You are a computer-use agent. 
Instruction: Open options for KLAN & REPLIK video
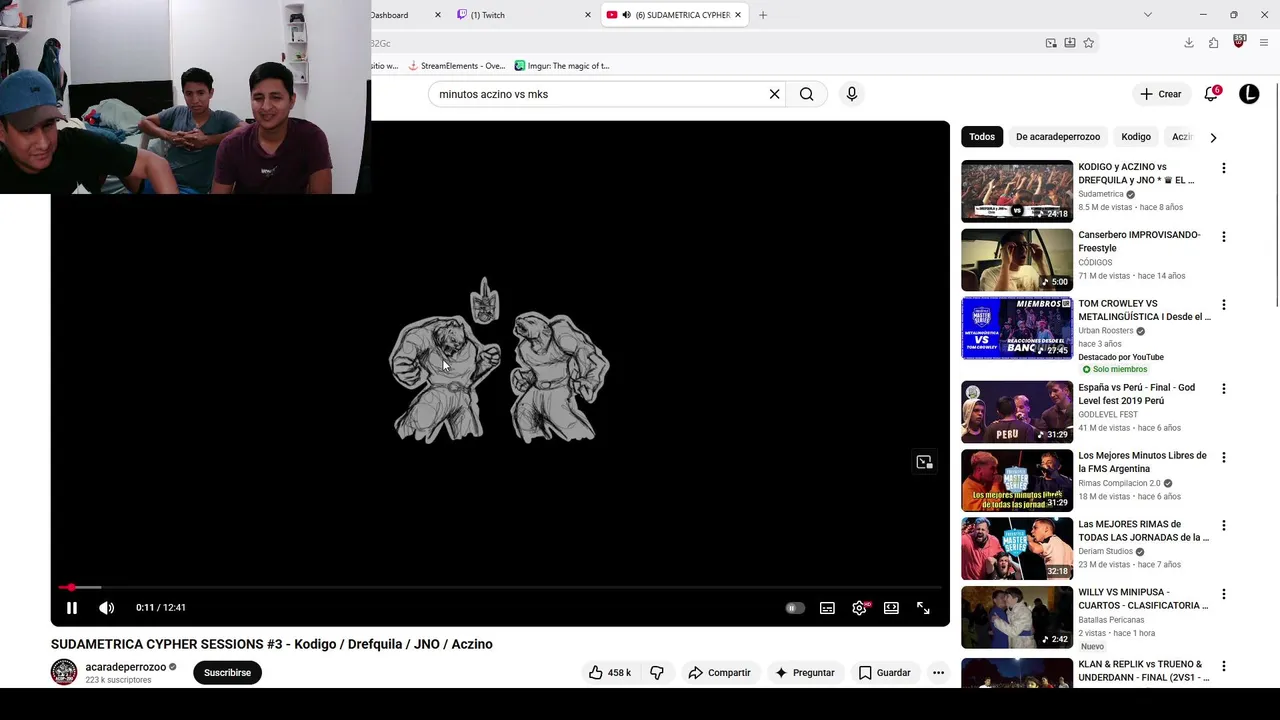(1223, 666)
